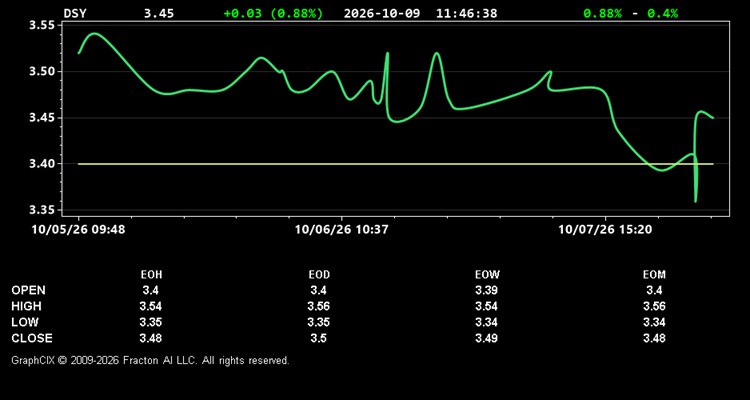This screenshot has width=750, height=400.
Task: Click the 11:46:38 timestamp
Action: [x=466, y=13]
